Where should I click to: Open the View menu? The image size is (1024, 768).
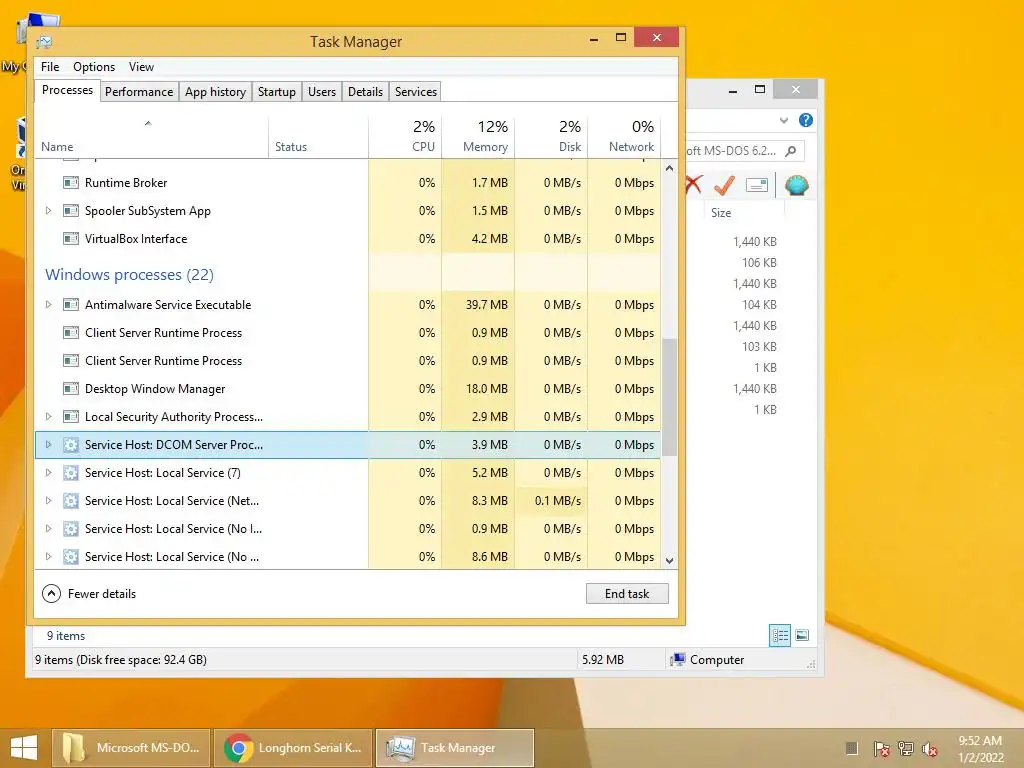pos(141,67)
